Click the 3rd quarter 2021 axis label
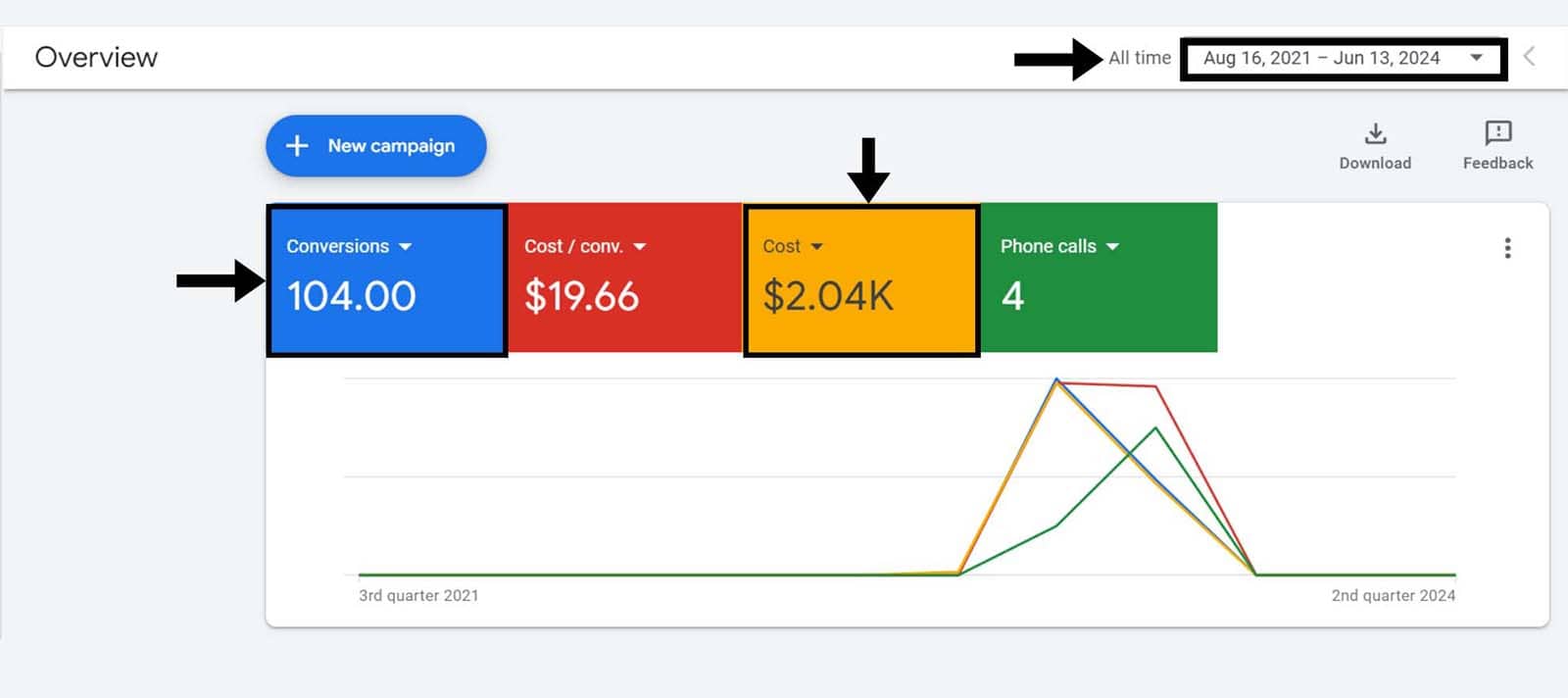Viewport: 1568px width, 698px height. pos(418,595)
